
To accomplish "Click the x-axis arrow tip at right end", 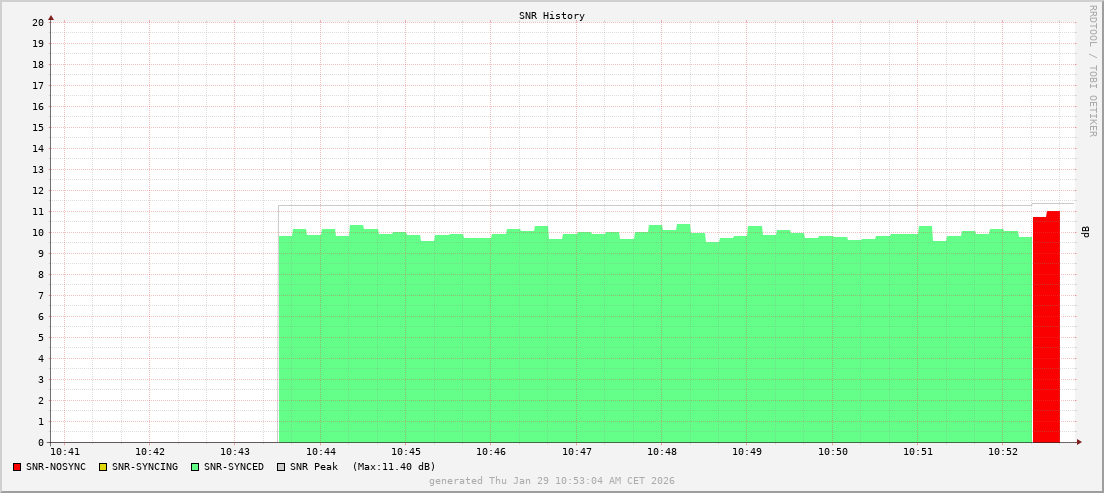I will [x=1079, y=442].
